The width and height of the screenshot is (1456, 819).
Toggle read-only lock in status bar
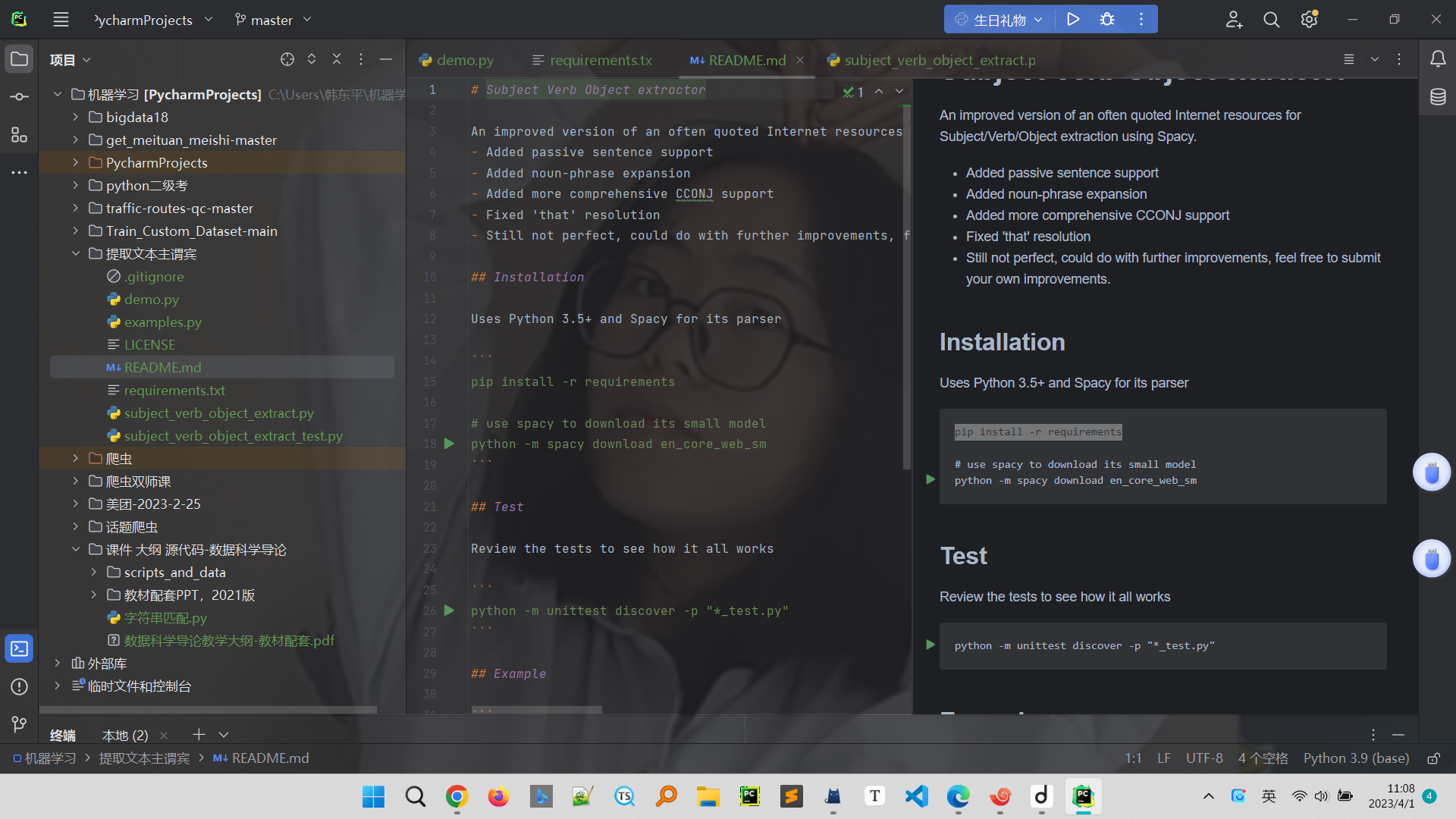click(1433, 758)
